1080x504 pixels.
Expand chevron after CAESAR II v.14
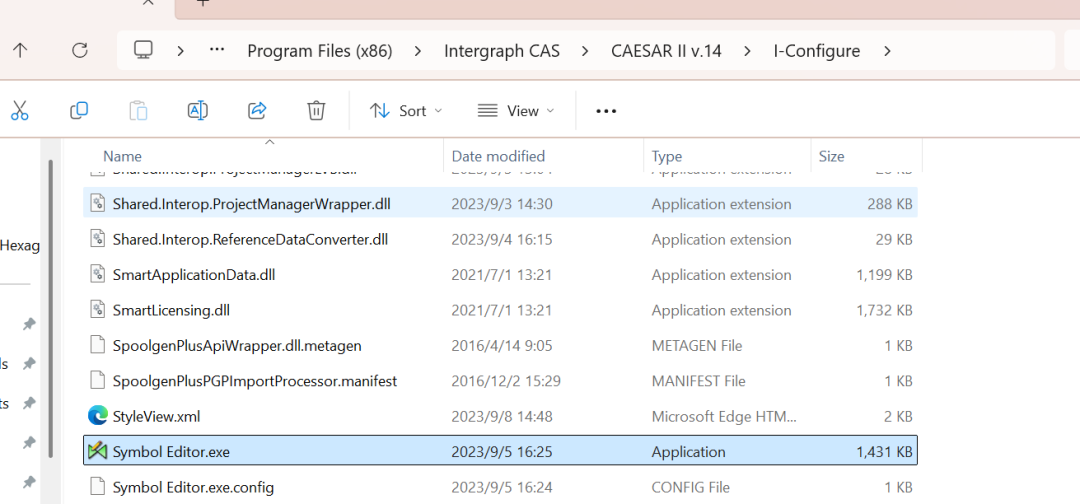747,50
